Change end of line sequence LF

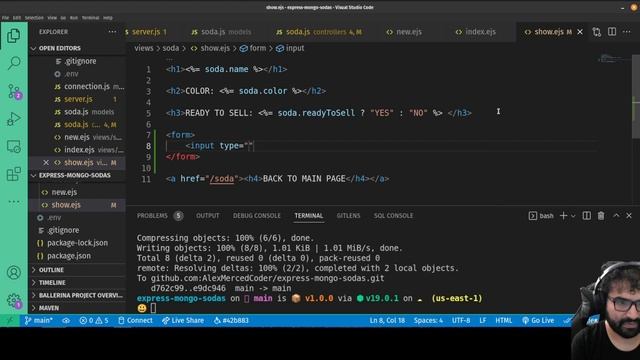(x=482, y=320)
